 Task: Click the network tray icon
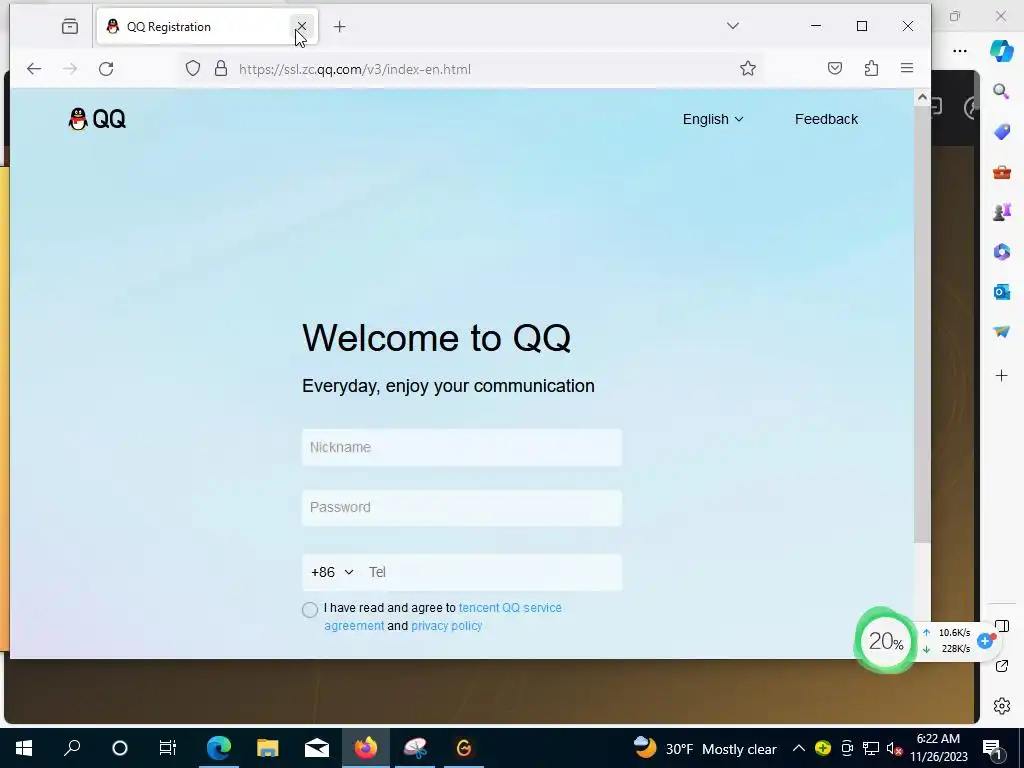point(871,748)
